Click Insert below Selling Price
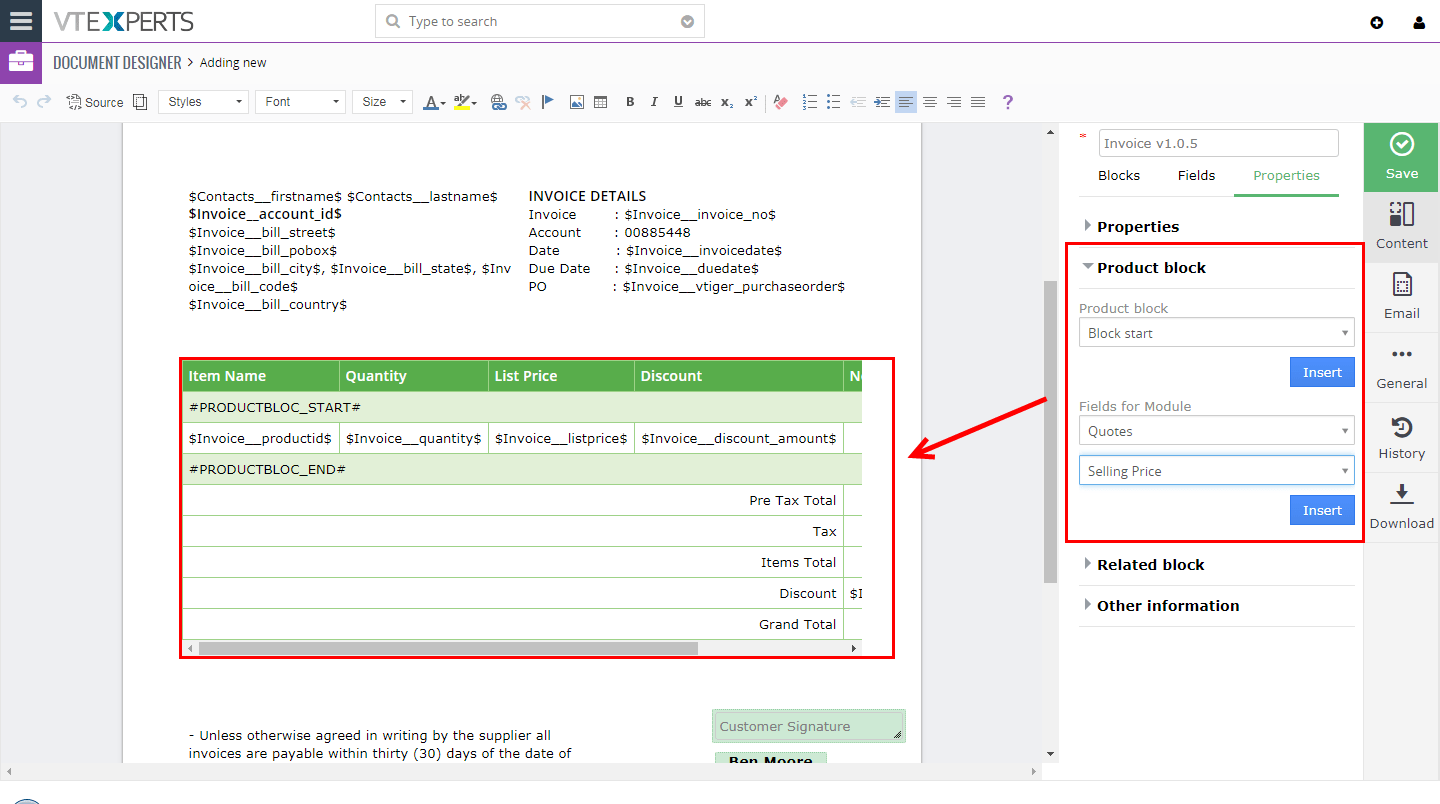 pyautogui.click(x=1322, y=510)
